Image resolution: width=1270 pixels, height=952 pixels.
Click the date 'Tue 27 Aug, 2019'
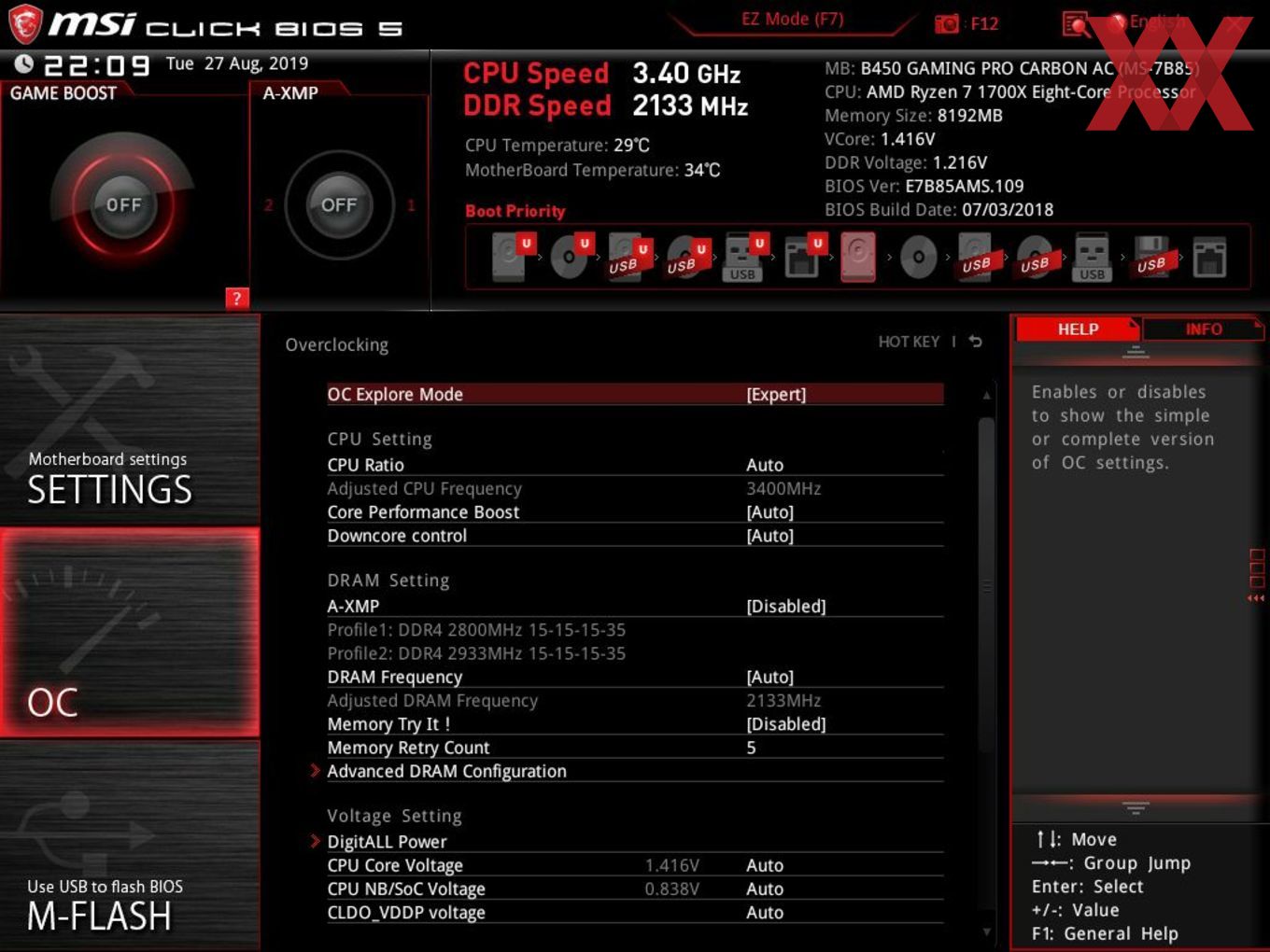(237, 63)
